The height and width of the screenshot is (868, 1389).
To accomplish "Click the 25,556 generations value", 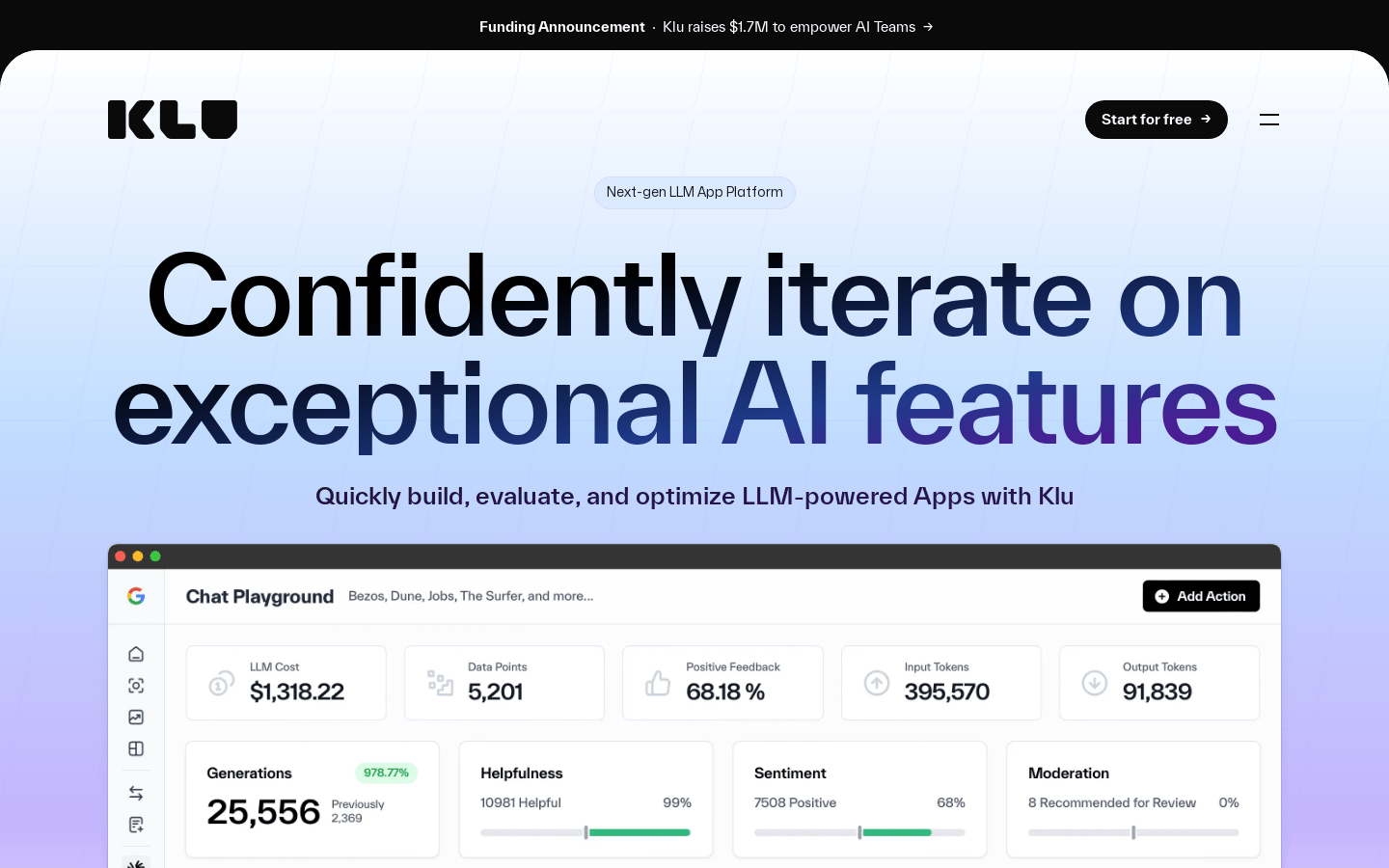I will click(263, 812).
